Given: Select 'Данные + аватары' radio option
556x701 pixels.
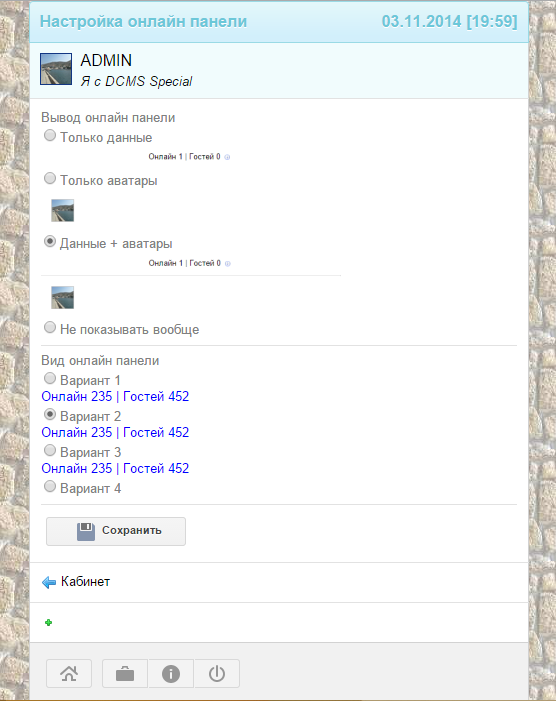Looking at the screenshot, I should (x=50, y=241).
